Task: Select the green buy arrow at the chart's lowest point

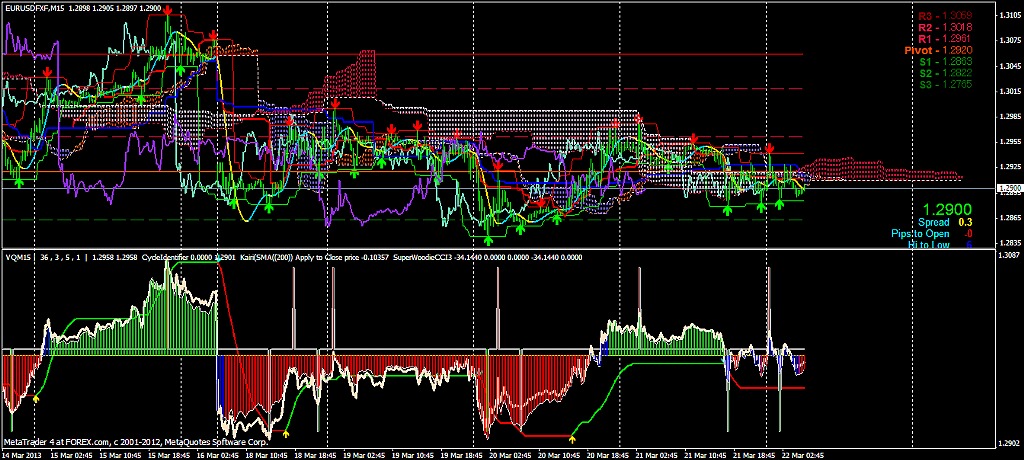Action: point(488,239)
